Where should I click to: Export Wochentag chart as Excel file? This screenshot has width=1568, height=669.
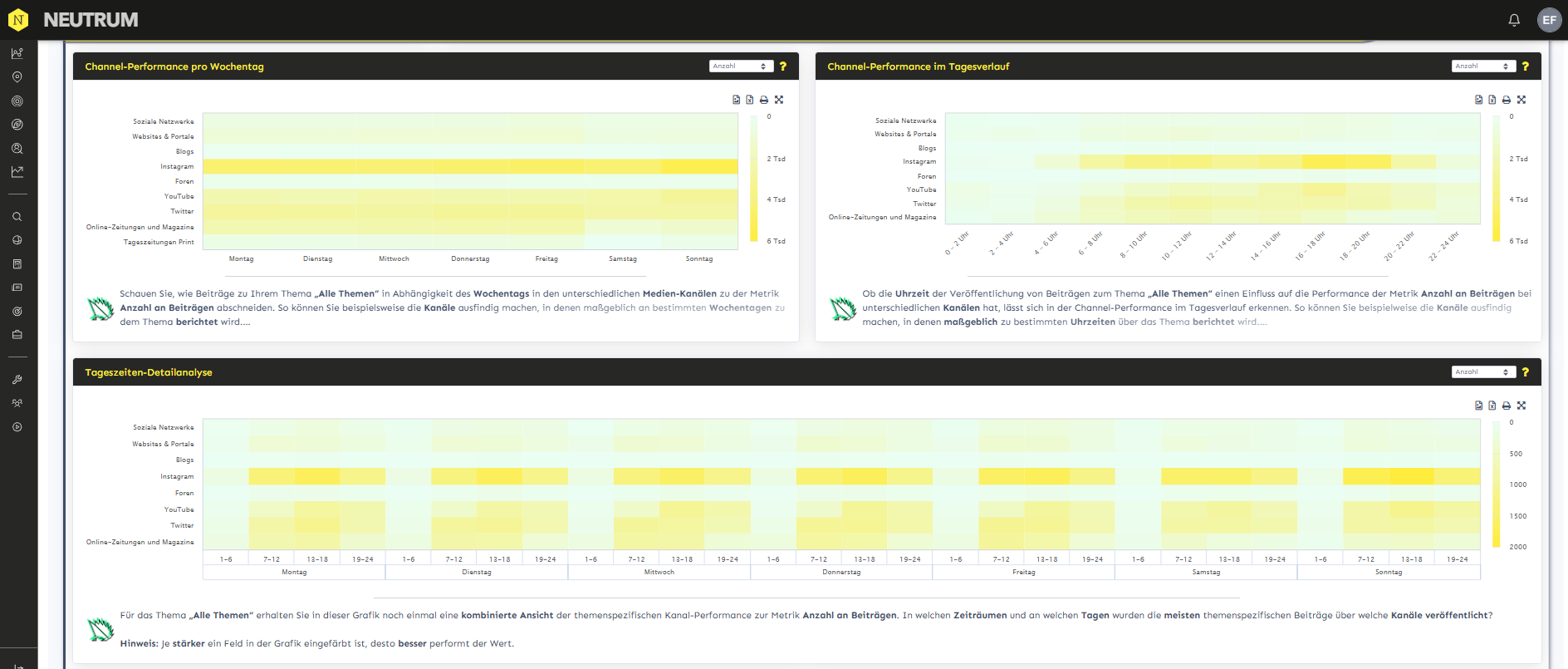(x=750, y=100)
